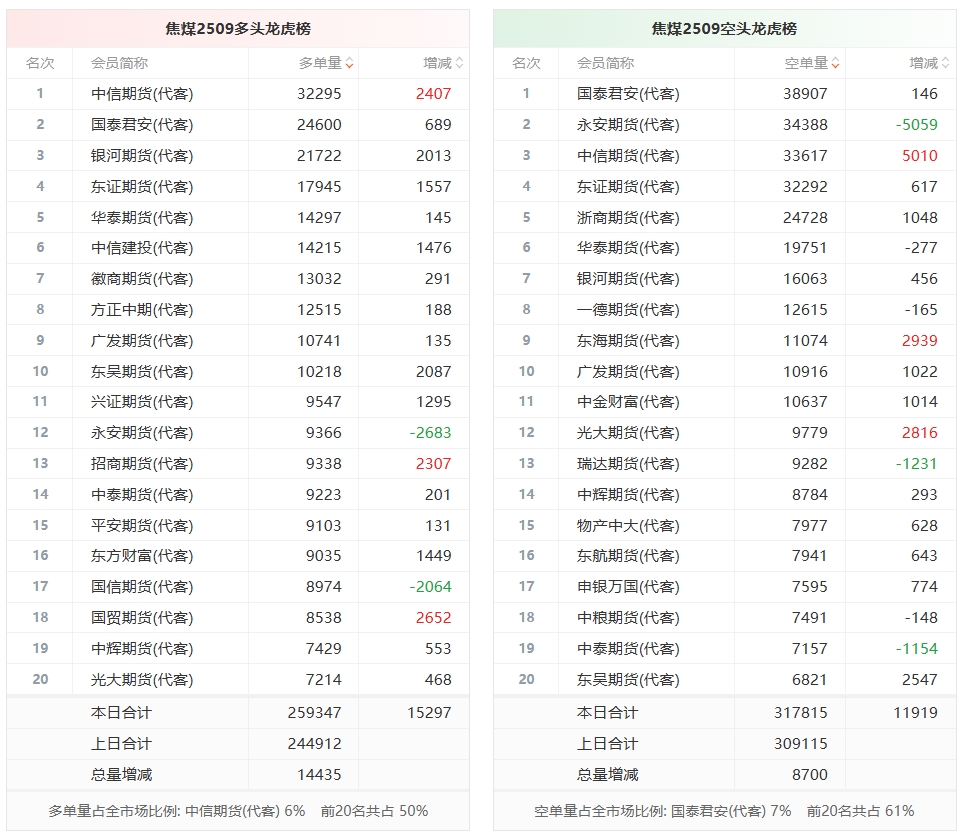This screenshot has width=967, height=839.
Task: Select 方正中期(代客) row name
Action: [x=142, y=309]
